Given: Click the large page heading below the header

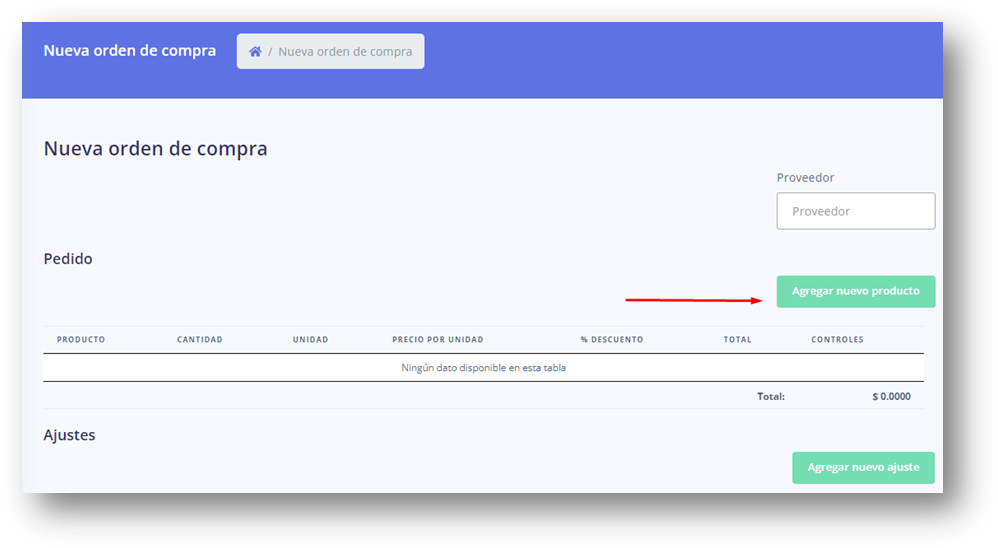Looking at the screenshot, I should coord(155,150).
